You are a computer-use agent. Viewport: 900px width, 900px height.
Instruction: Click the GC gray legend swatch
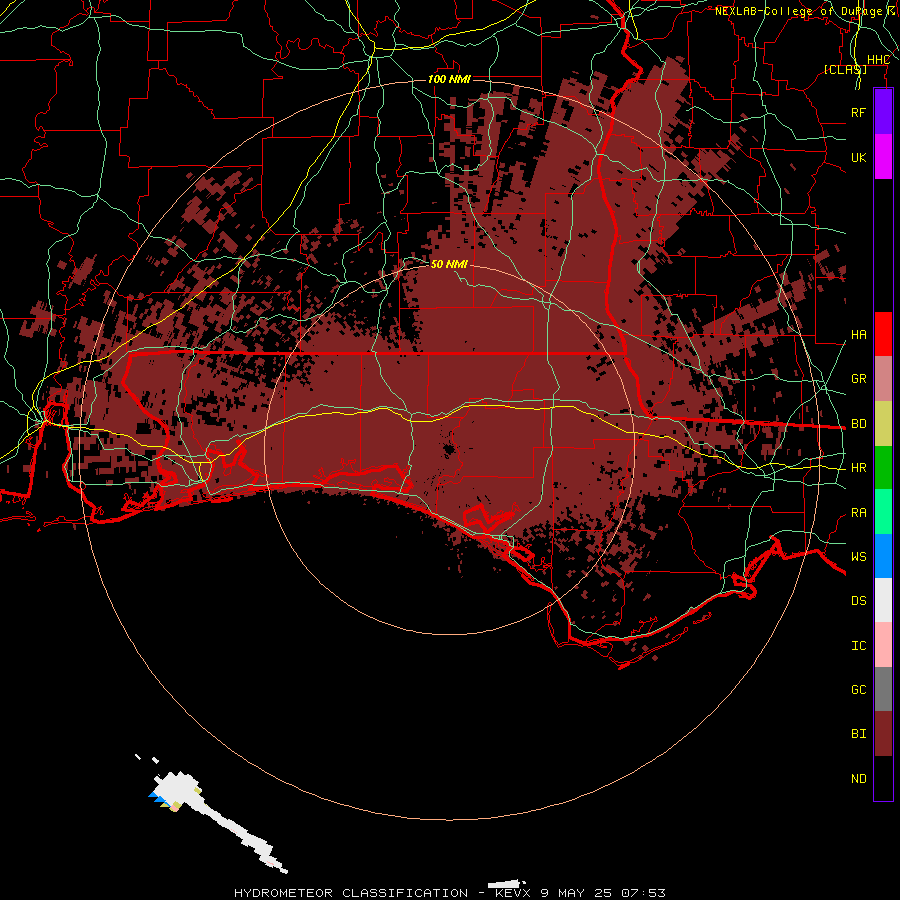click(x=883, y=689)
